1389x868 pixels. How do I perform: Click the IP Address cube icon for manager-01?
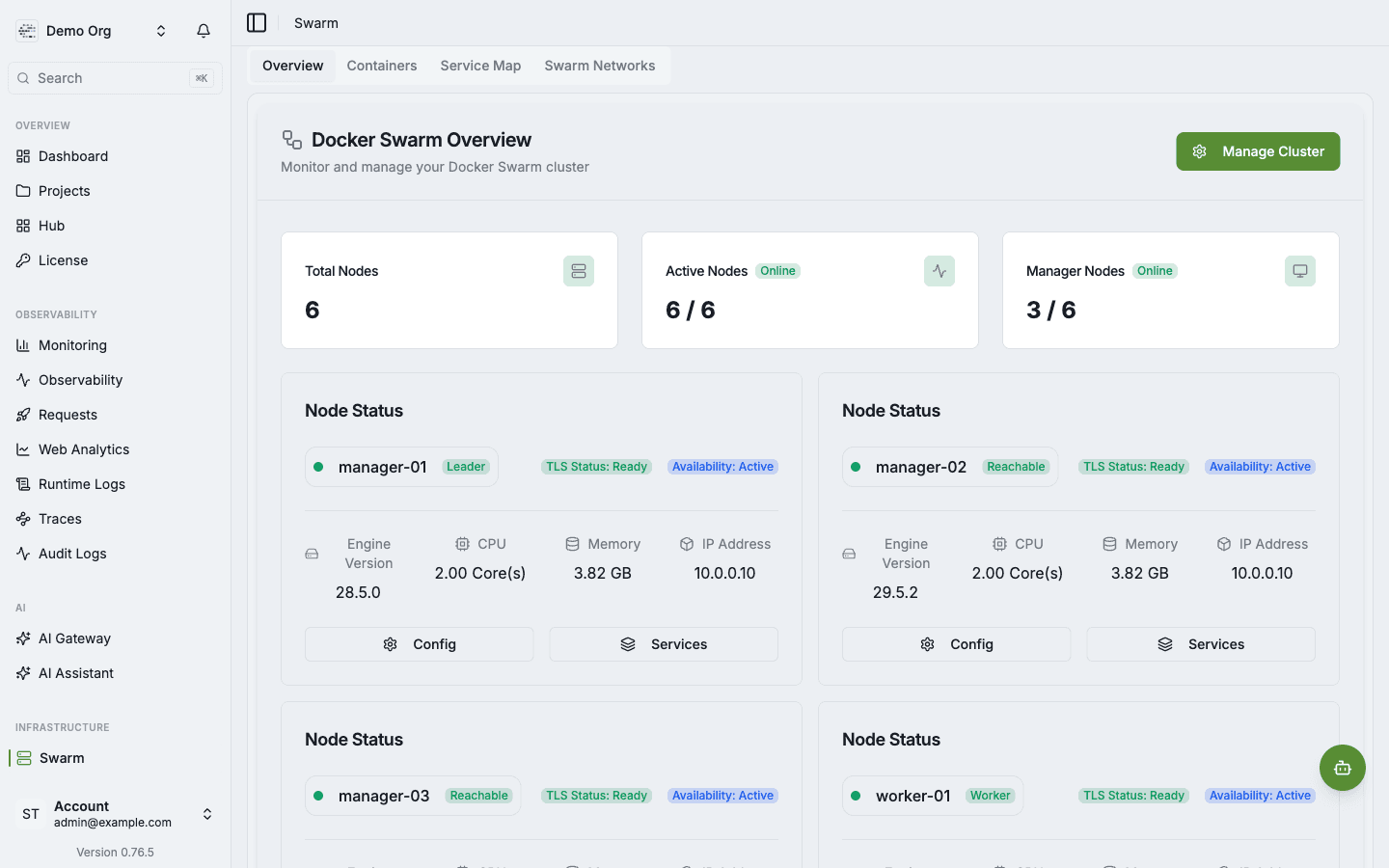tap(687, 544)
